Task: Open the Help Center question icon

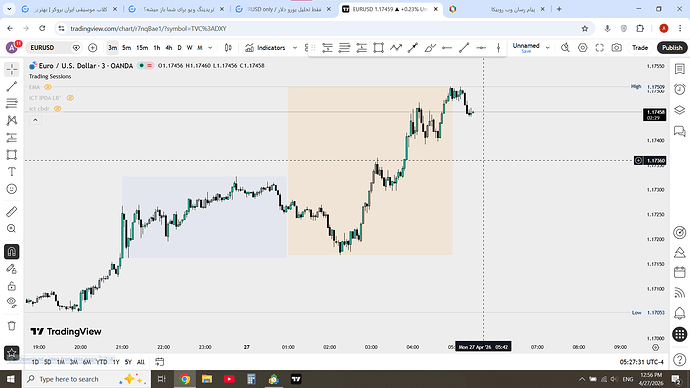Action: pos(680,359)
